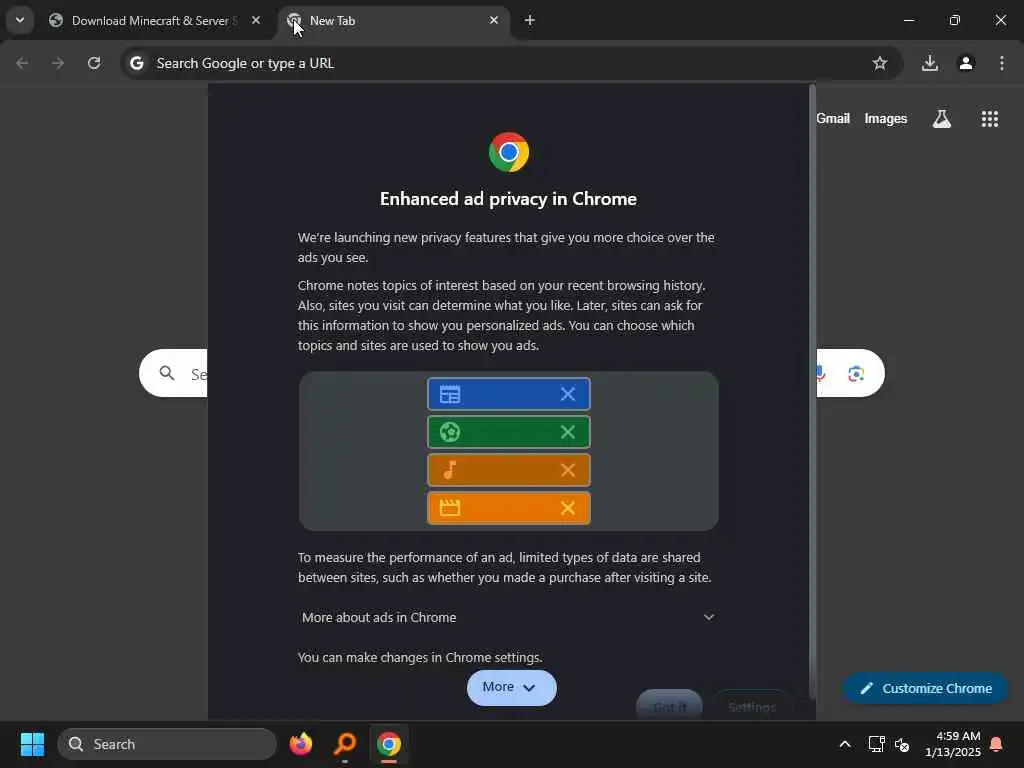Open the network status tray icon
Image resolution: width=1024 pixels, height=768 pixels.
click(x=876, y=744)
